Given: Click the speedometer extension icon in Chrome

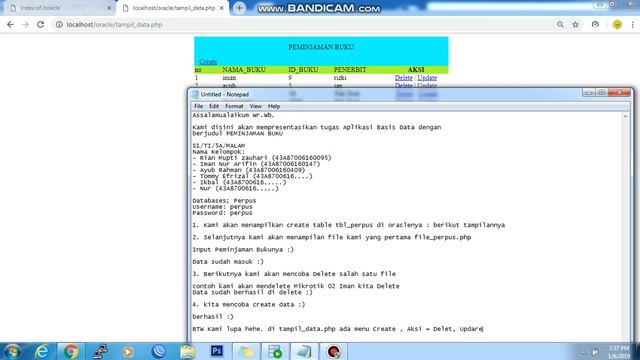Looking at the screenshot, I should click(595, 24).
